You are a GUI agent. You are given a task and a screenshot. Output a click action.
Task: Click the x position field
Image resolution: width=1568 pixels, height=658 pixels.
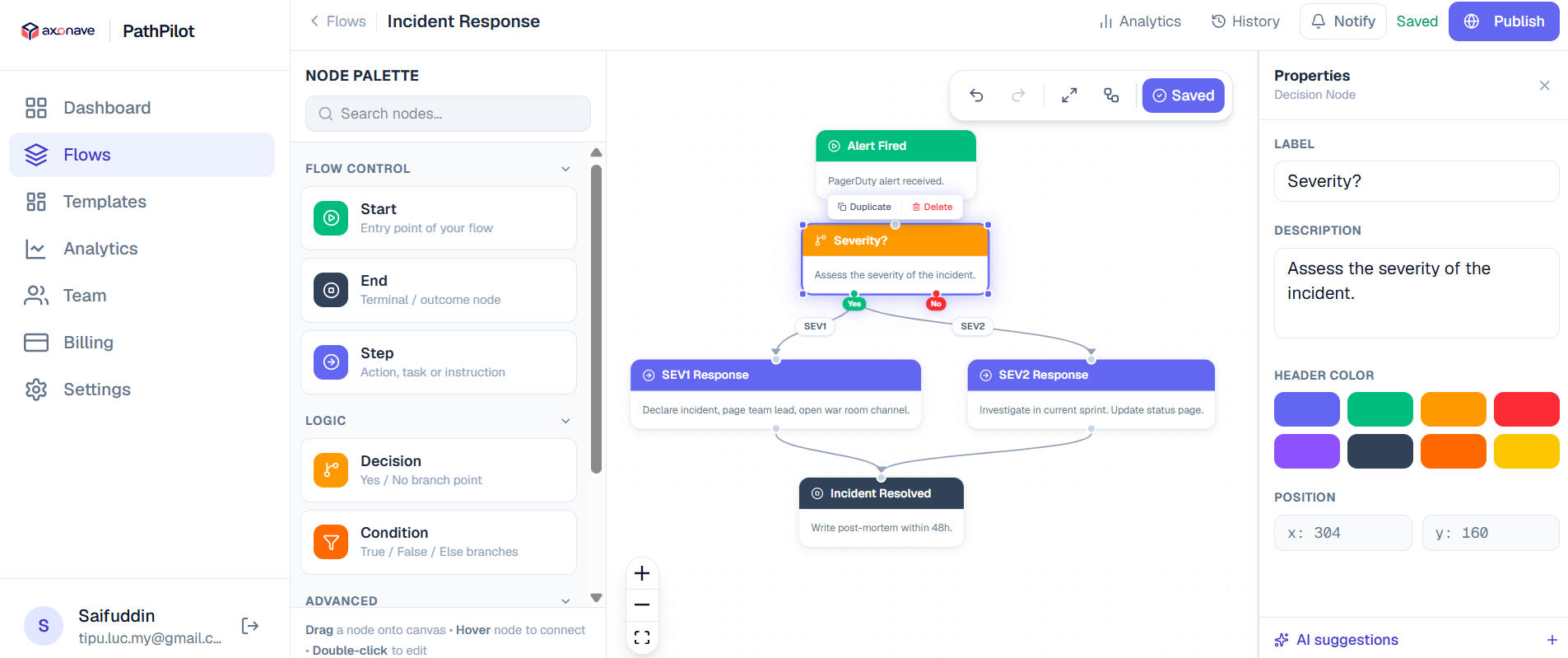pos(1343,533)
